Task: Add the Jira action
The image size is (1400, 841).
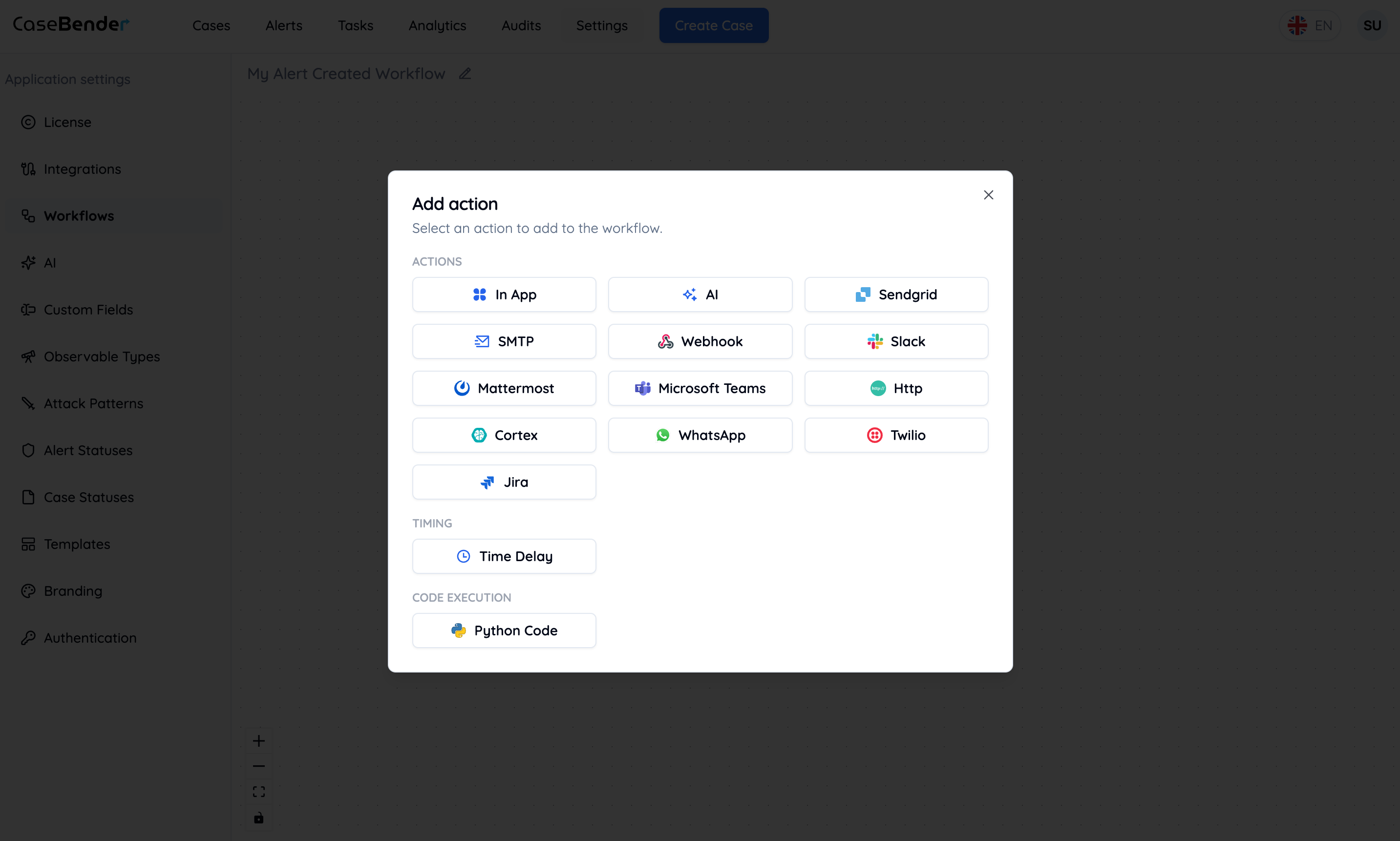Action: click(x=504, y=482)
